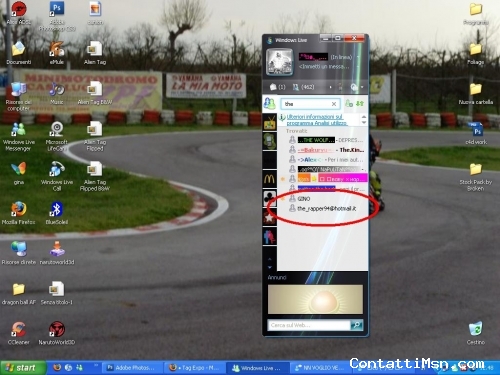The image size is (500, 375).
Task: Open the mail inbox icon showing (1)
Action: click(x=277, y=87)
